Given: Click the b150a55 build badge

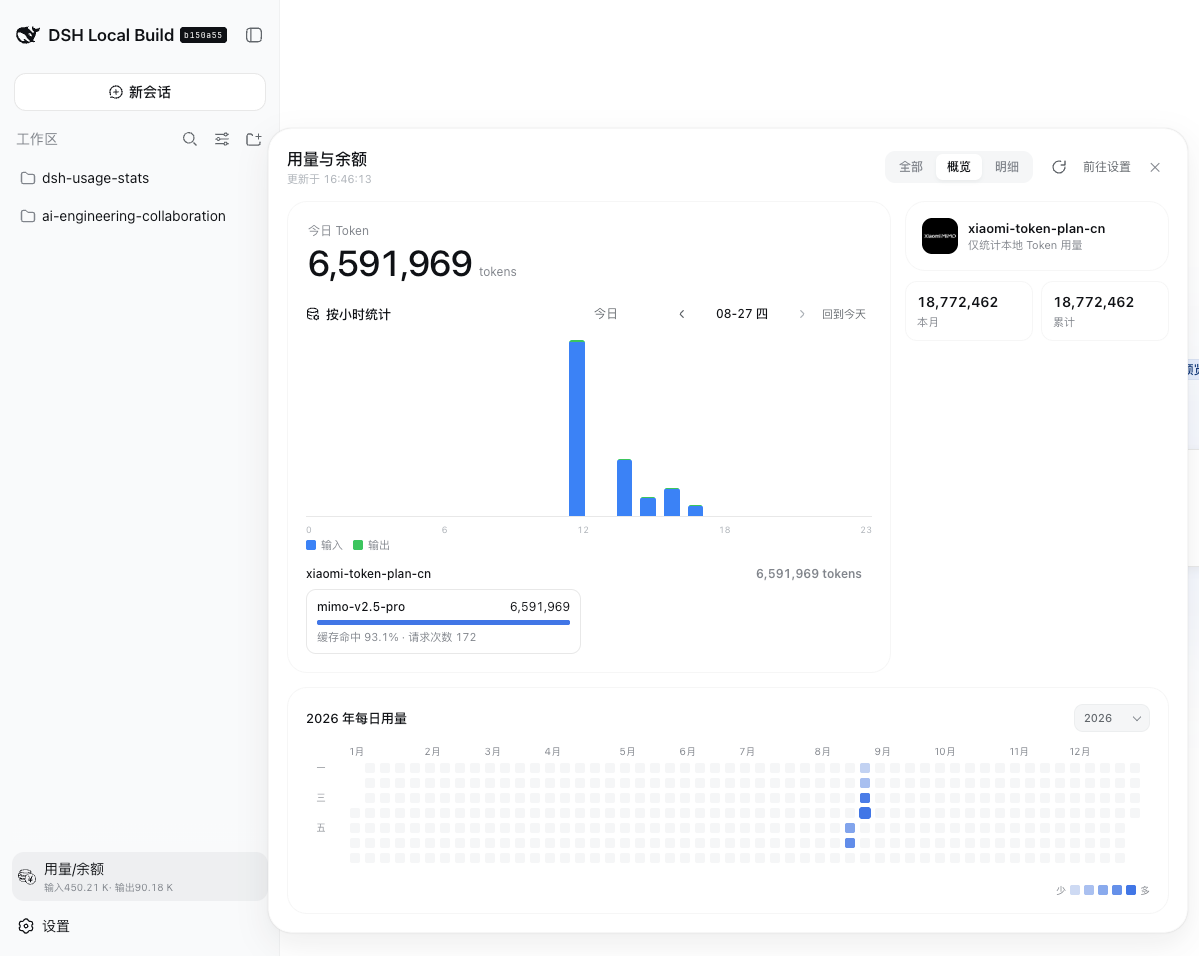Looking at the screenshot, I should click(x=203, y=35).
